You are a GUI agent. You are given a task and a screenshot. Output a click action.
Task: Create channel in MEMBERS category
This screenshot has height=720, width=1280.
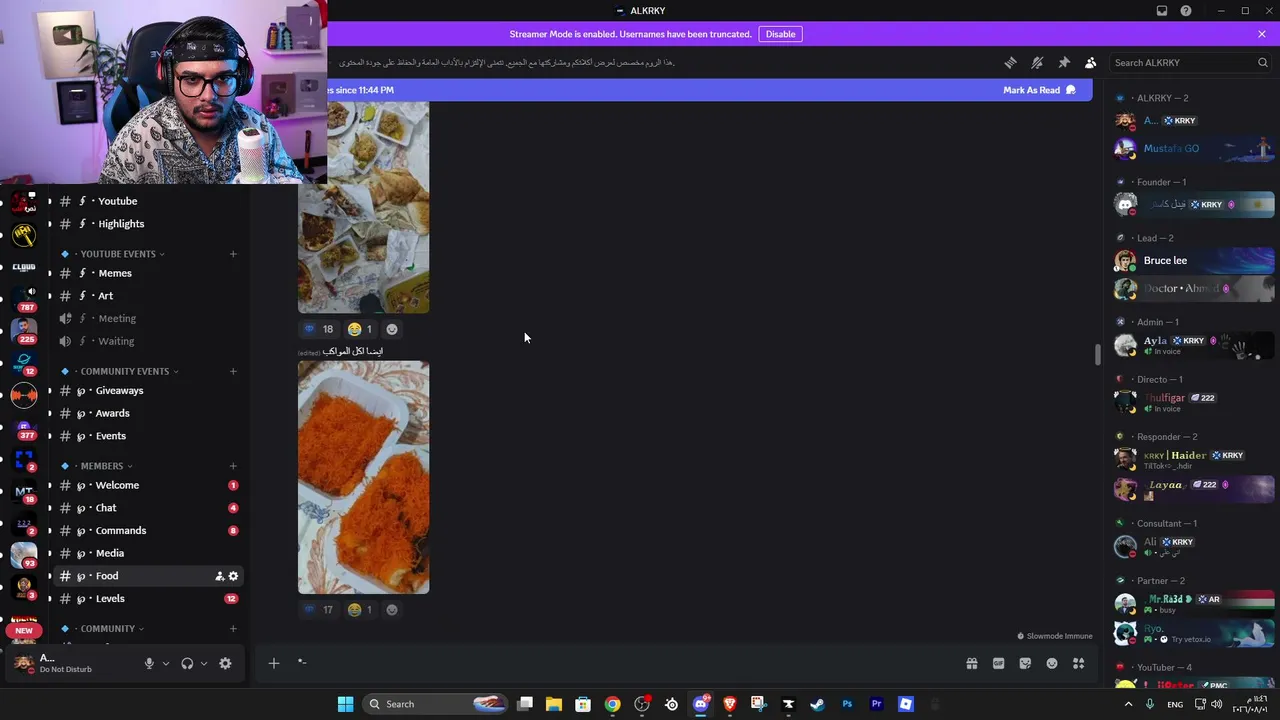(x=233, y=466)
